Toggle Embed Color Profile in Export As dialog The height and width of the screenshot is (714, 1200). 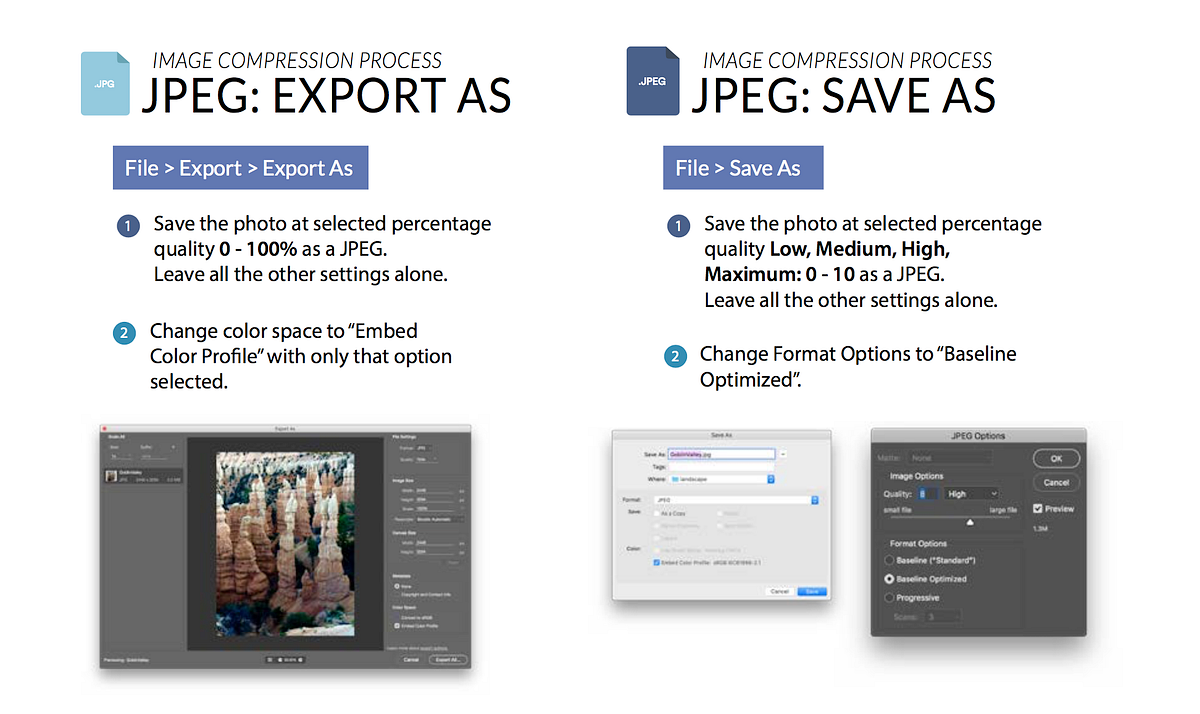click(x=397, y=626)
